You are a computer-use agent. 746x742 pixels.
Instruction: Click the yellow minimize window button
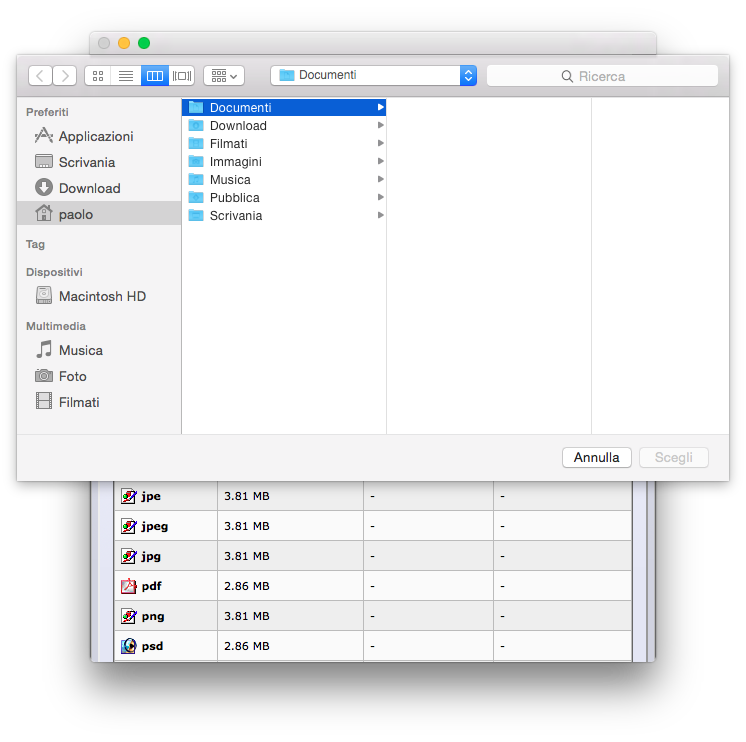click(124, 43)
